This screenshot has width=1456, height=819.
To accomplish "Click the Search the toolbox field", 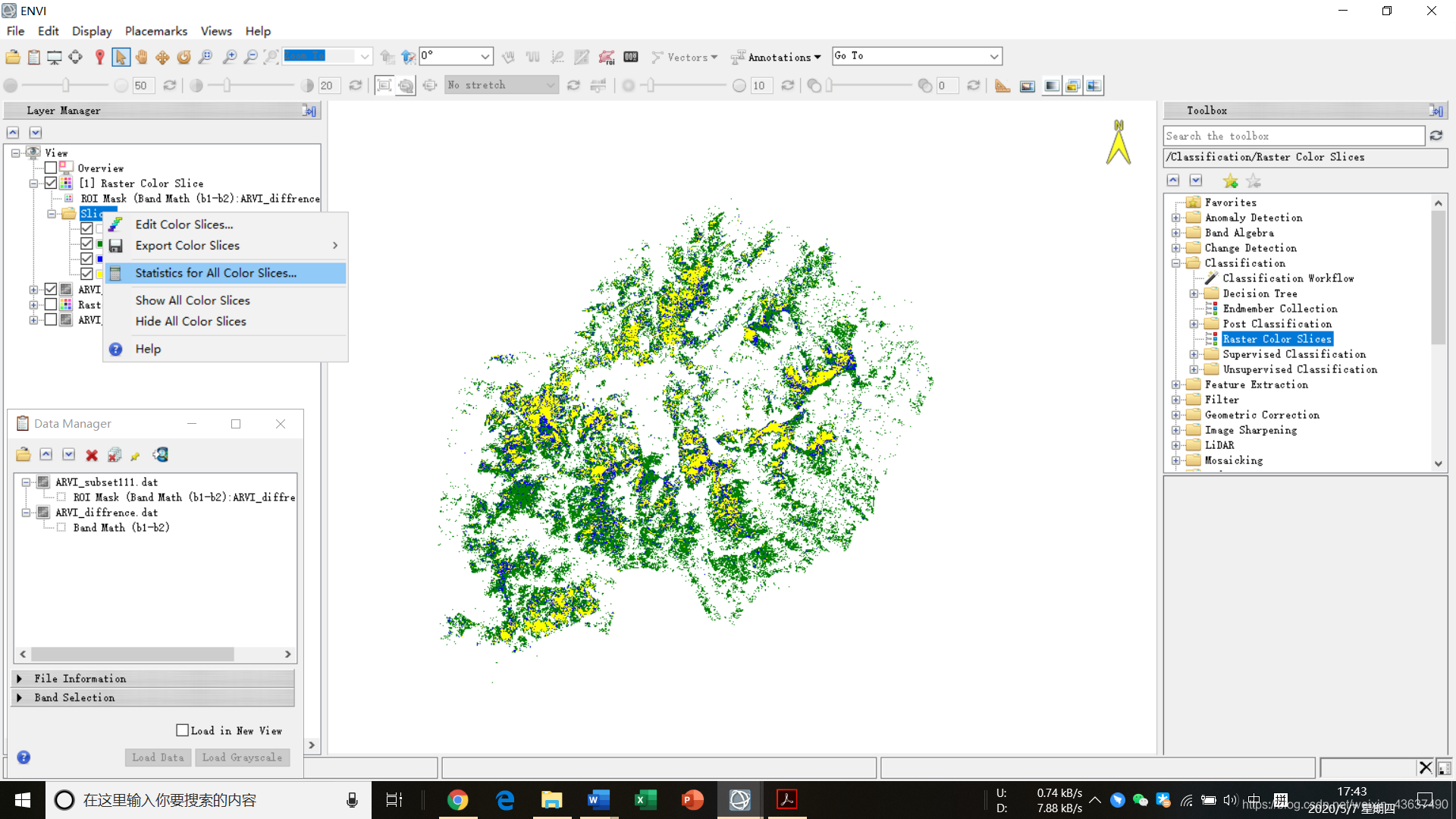I will (1293, 136).
